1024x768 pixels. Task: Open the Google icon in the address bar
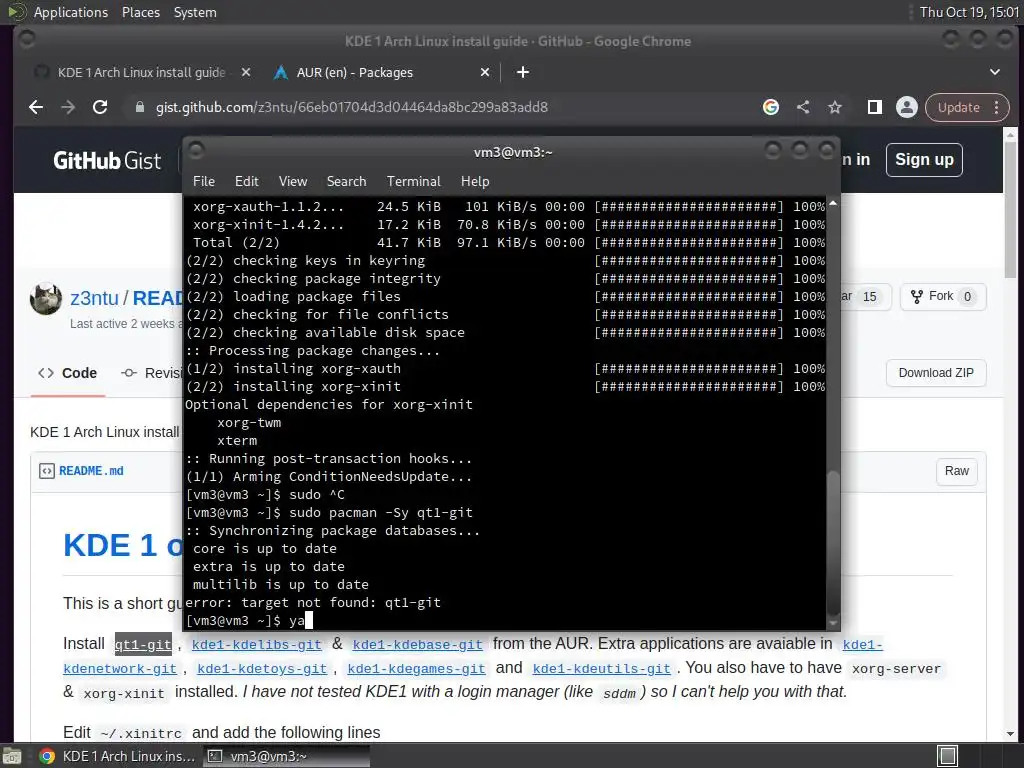tap(771, 107)
